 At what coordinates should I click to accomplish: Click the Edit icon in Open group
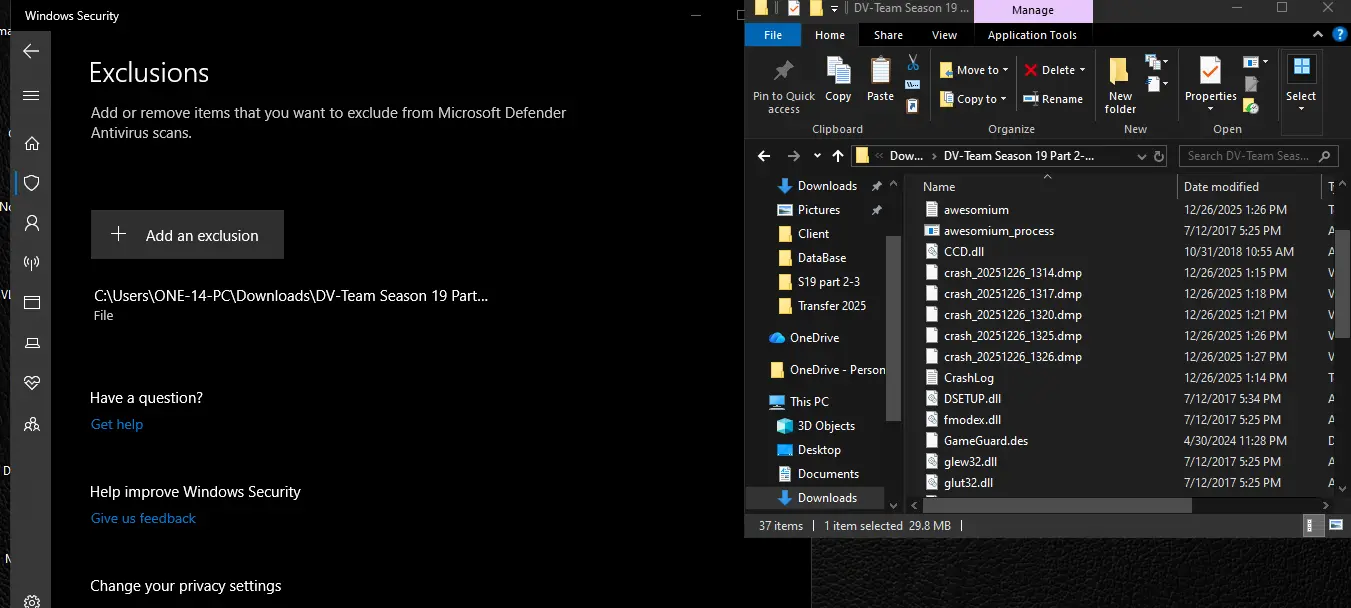pos(1250,84)
